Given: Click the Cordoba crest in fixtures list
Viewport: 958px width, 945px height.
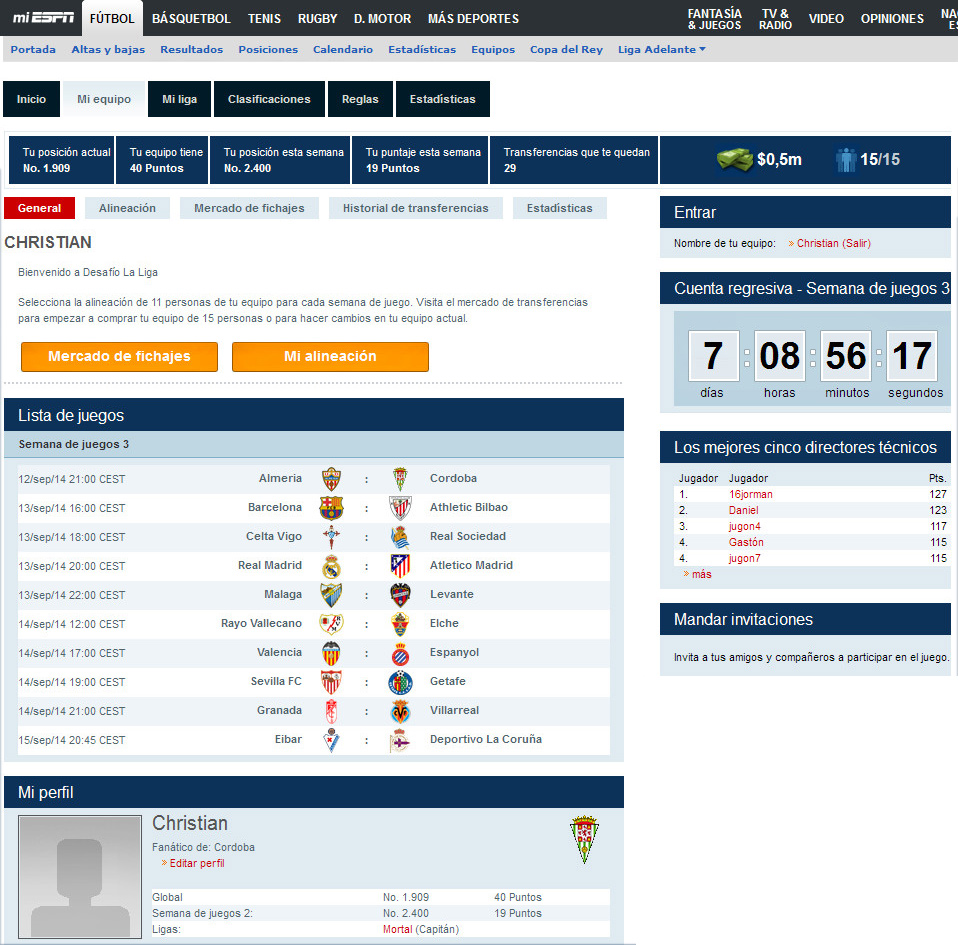Looking at the screenshot, I should coord(400,479).
